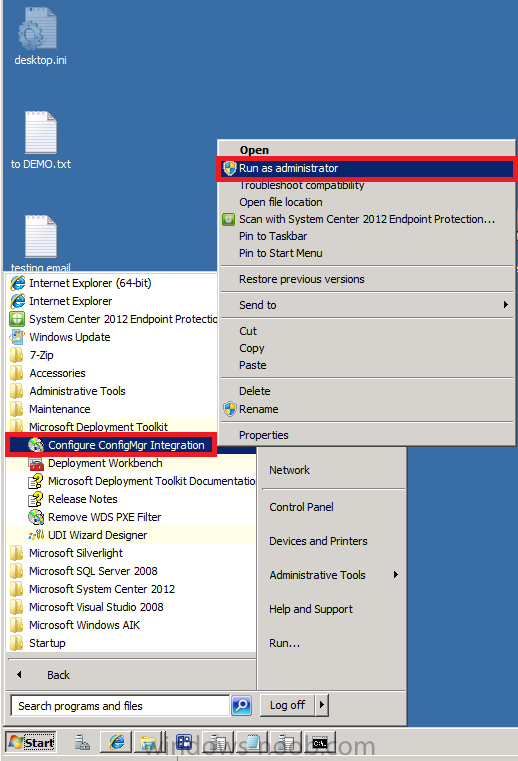Open Windows Explorer folder icon on taskbar
Viewport: 518px width, 761px height.
(x=150, y=743)
